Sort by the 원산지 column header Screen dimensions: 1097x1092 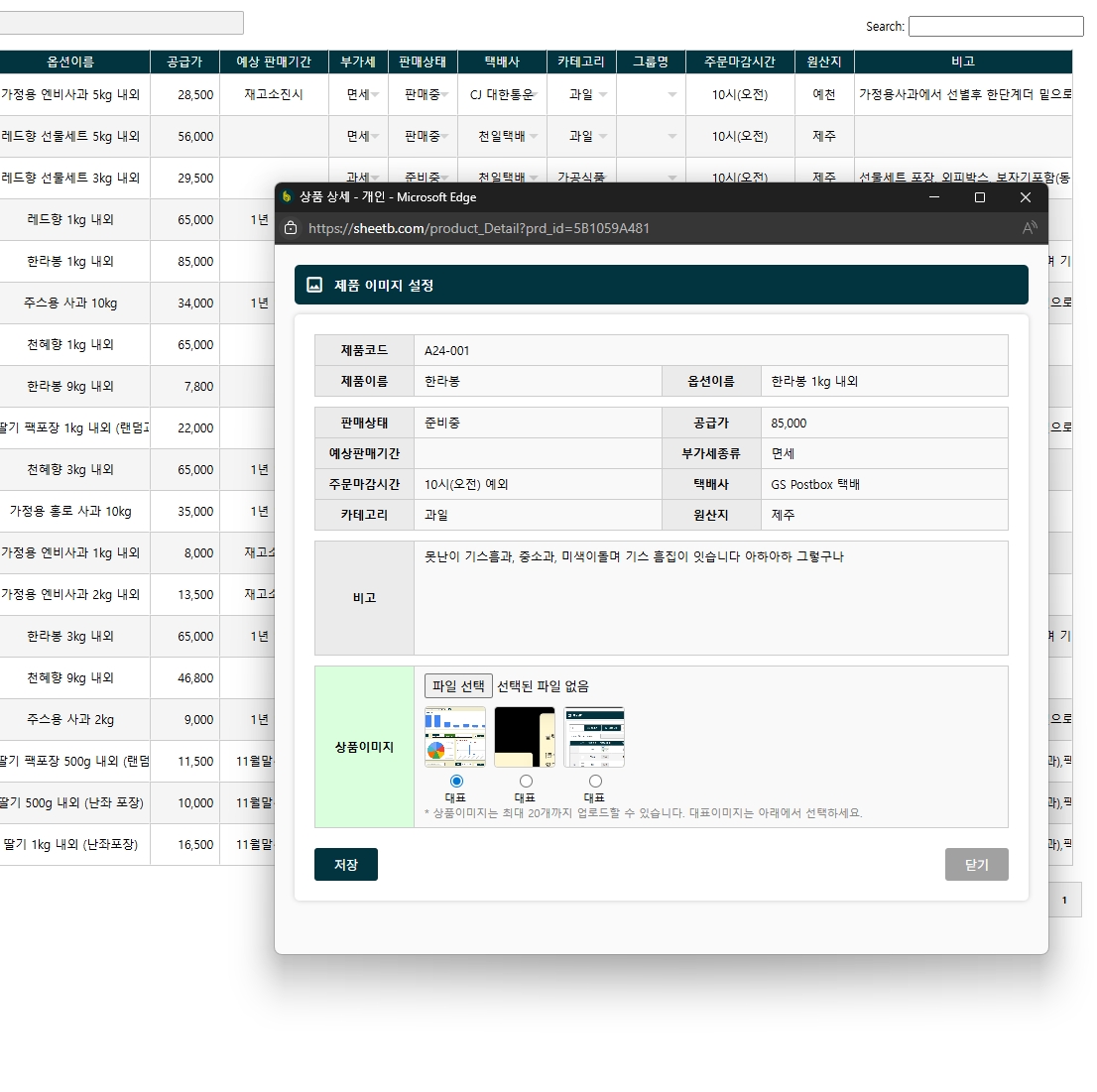click(x=824, y=61)
